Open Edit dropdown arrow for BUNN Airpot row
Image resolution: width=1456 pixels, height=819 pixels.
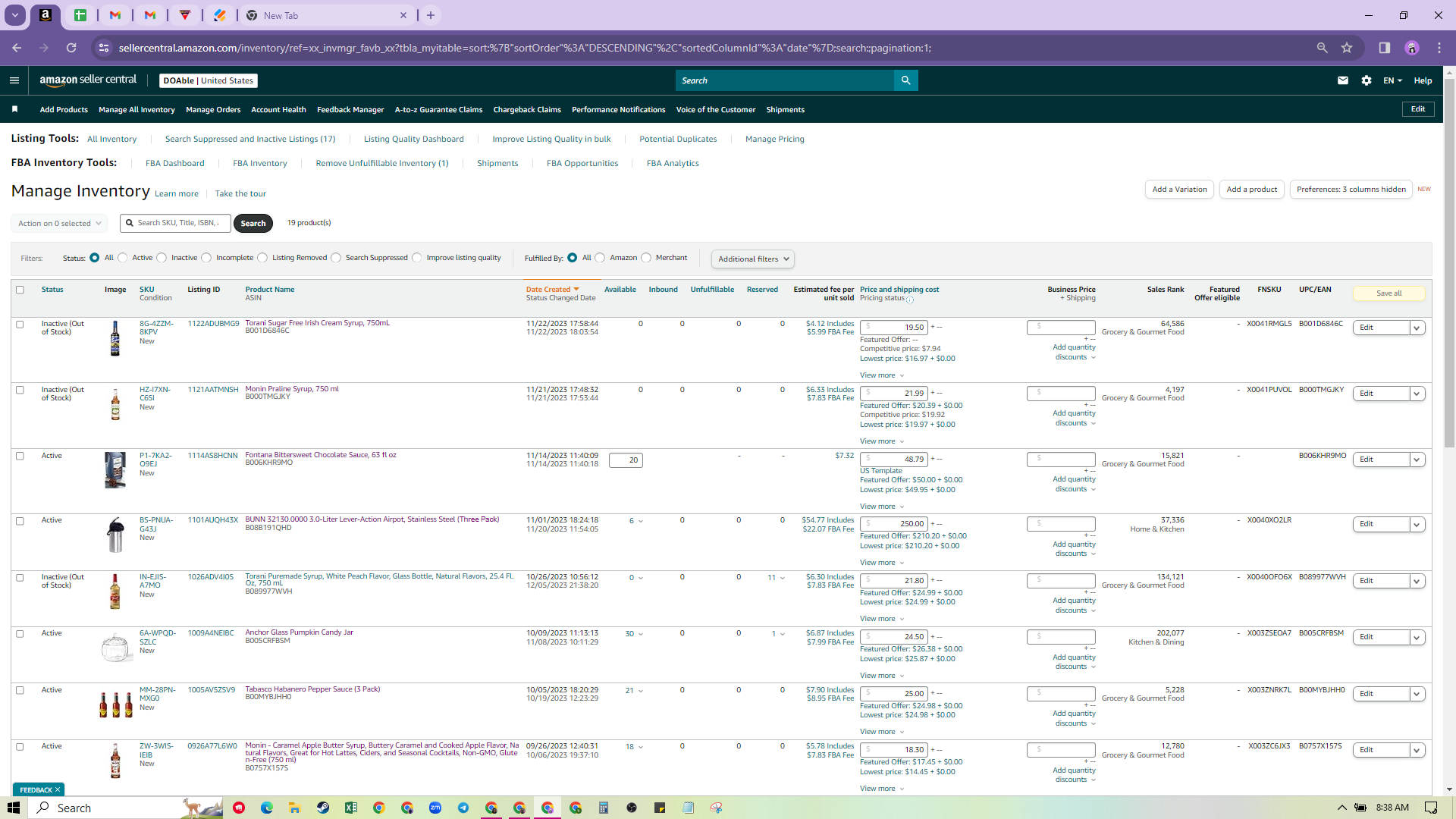click(1417, 524)
